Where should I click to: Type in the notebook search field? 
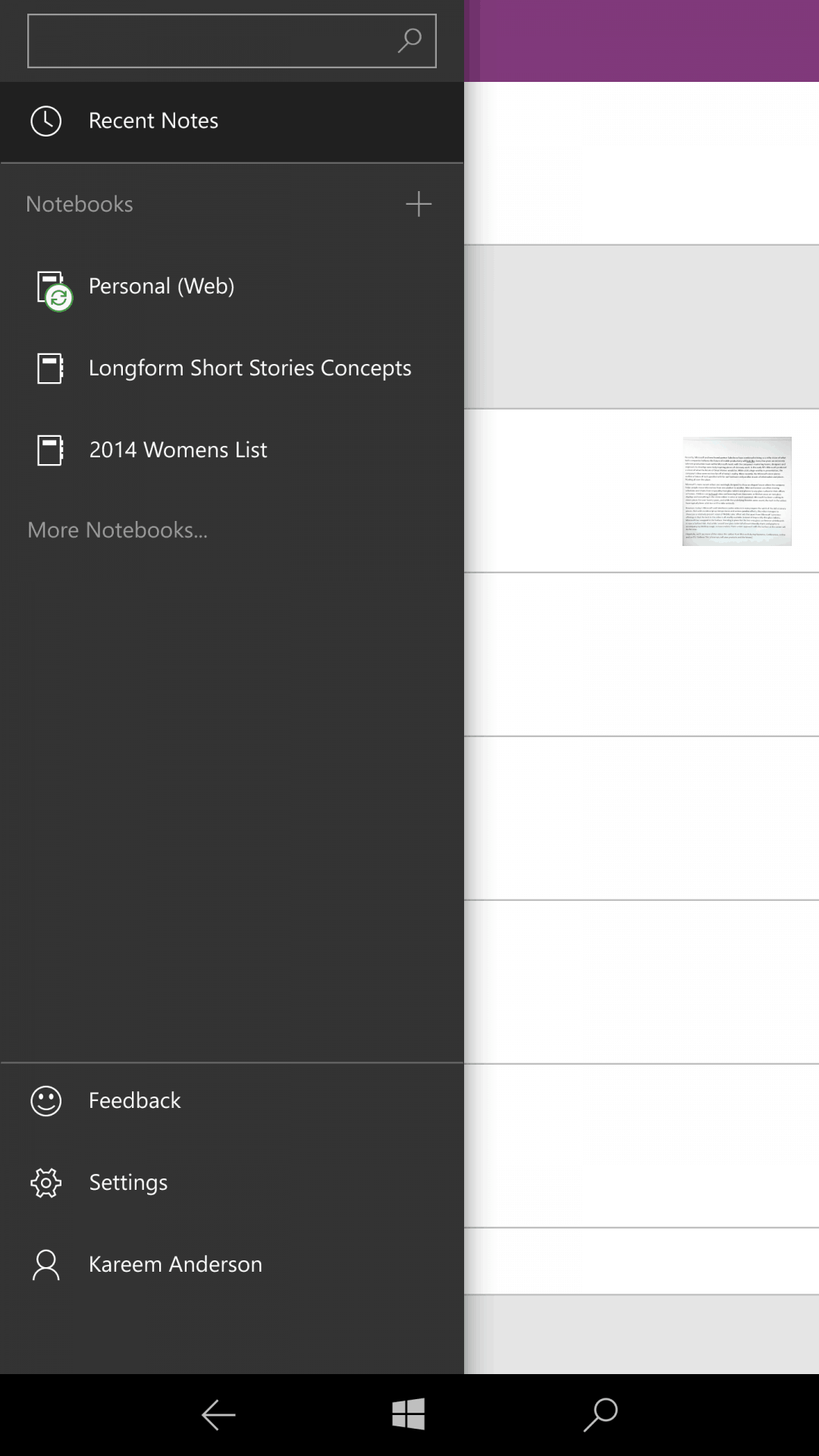209,41
